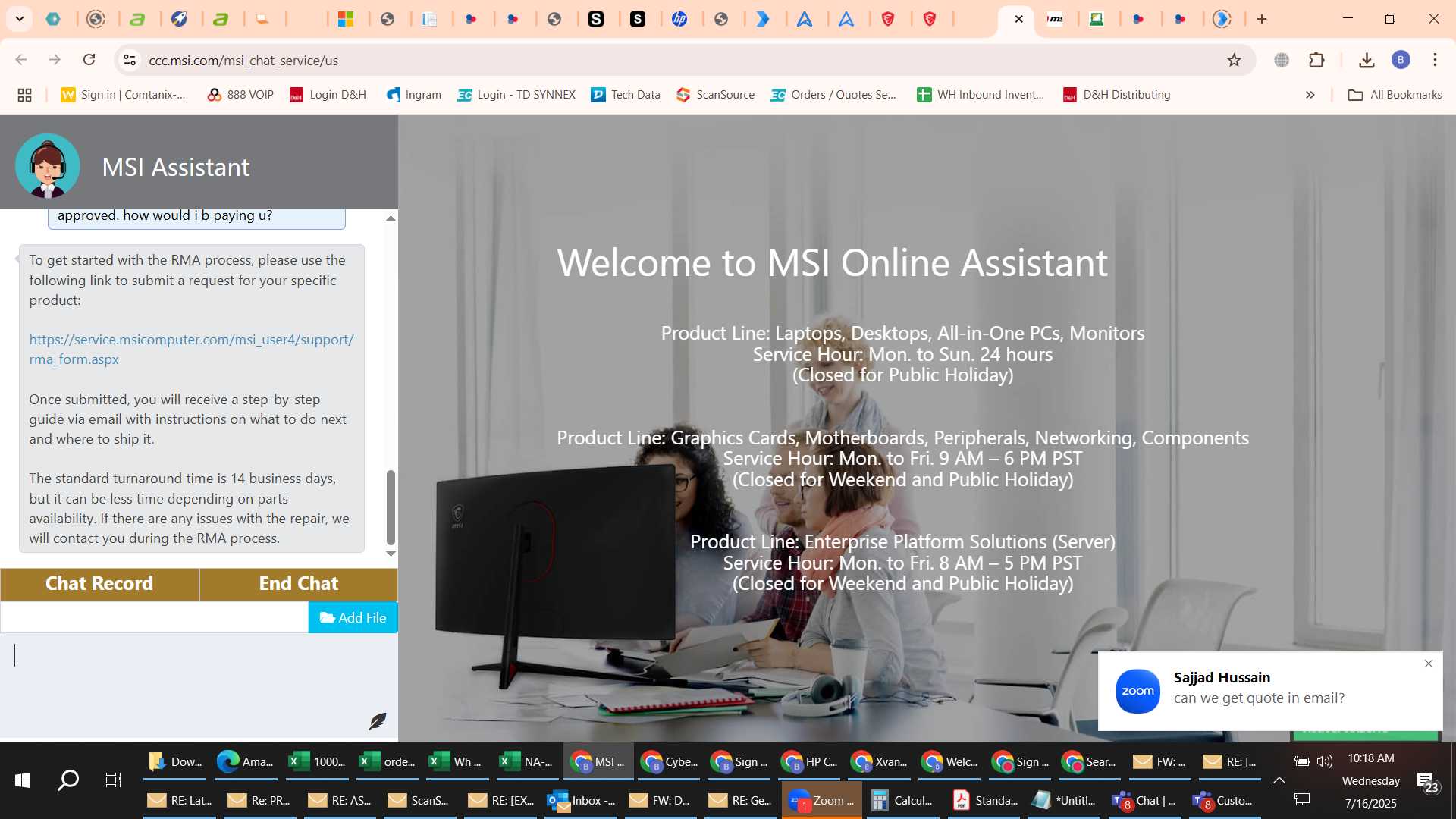
Task: Click the Chat Record button
Action: [x=99, y=584]
